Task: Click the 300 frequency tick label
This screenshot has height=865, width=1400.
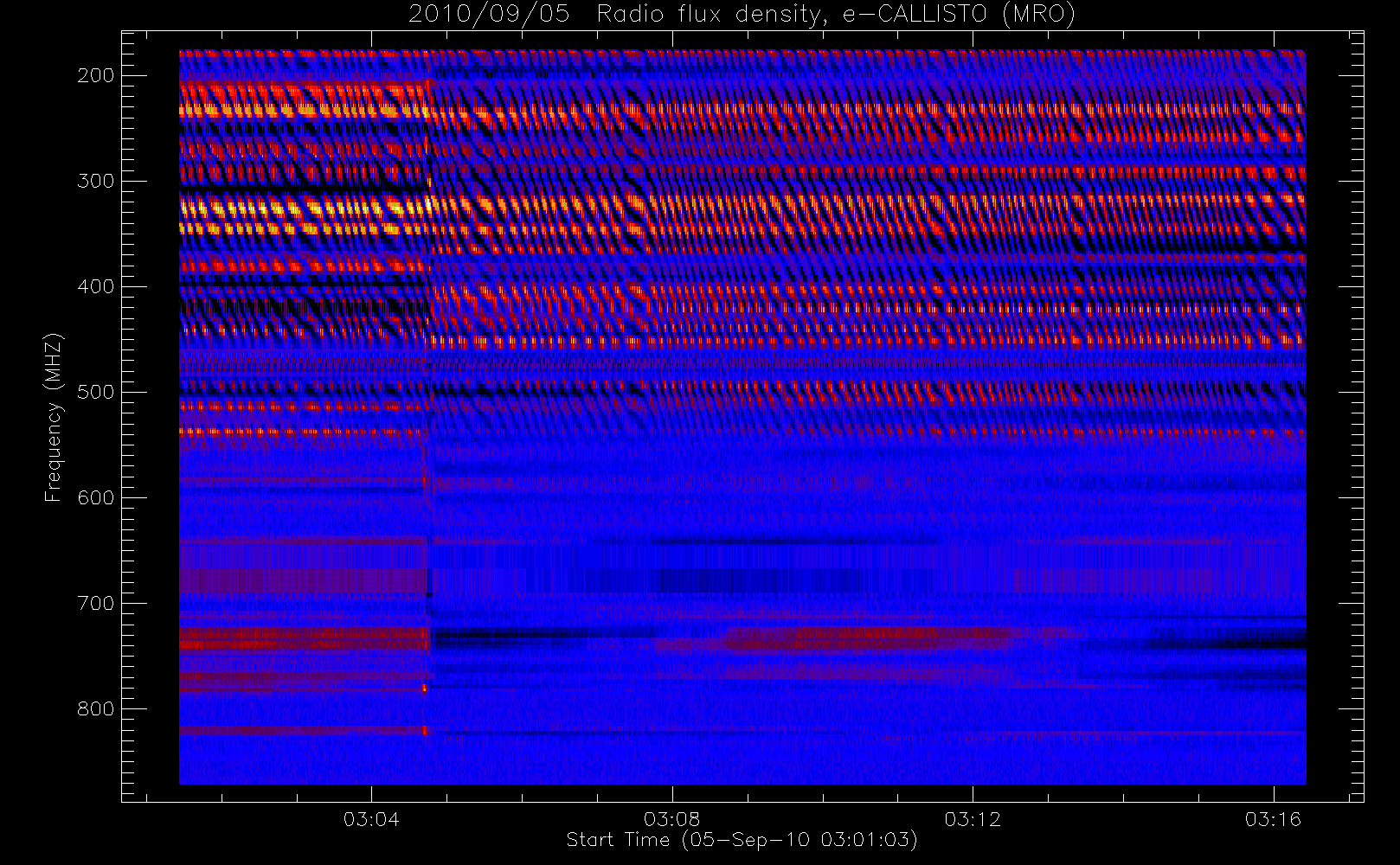Action: click(x=96, y=181)
